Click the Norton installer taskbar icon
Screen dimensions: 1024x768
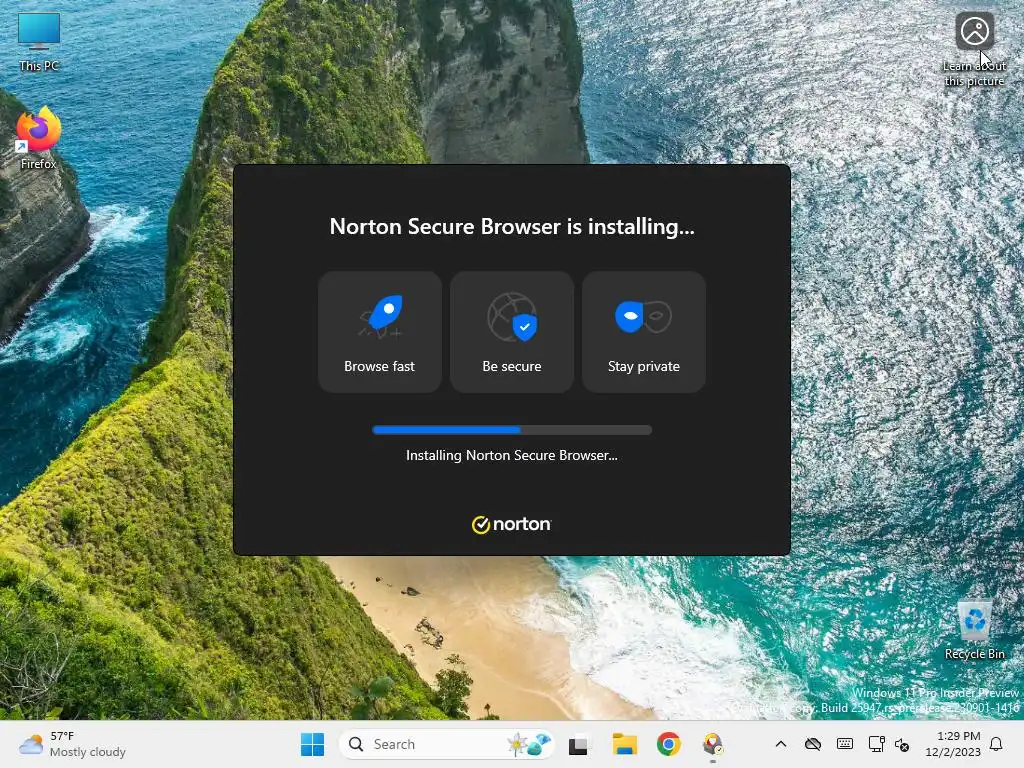pos(713,744)
